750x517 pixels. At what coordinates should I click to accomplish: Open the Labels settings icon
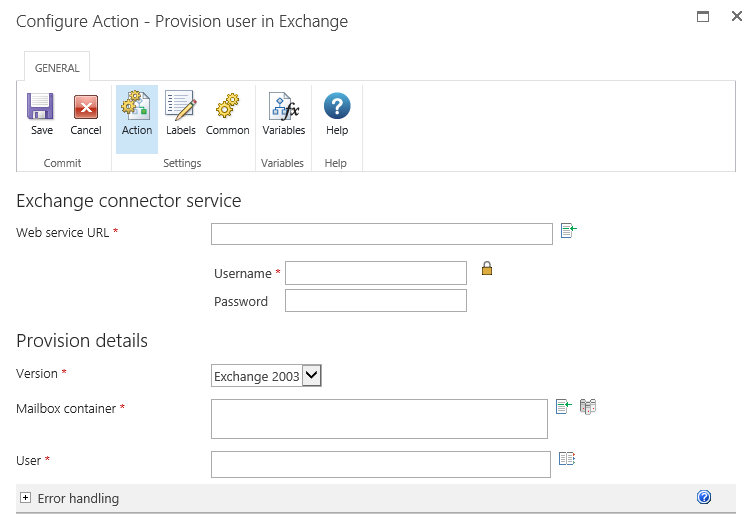click(x=181, y=108)
